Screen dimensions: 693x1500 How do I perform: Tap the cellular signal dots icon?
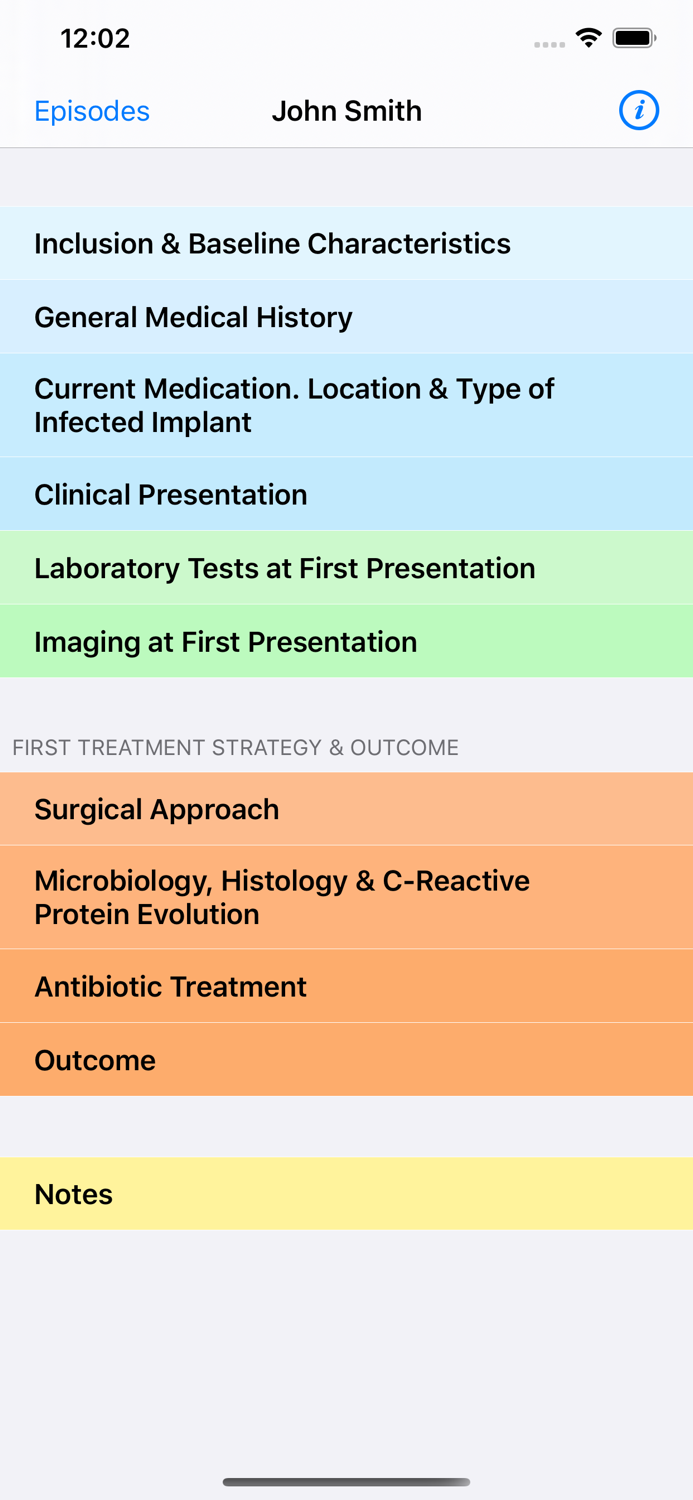(x=549, y=44)
